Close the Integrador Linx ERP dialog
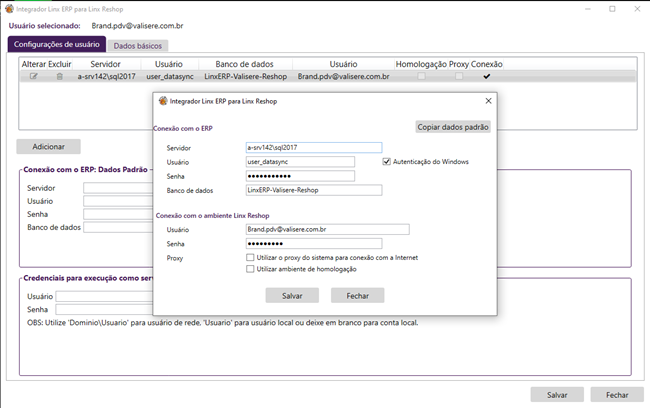The width and height of the screenshot is (650, 408). [488, 101]
